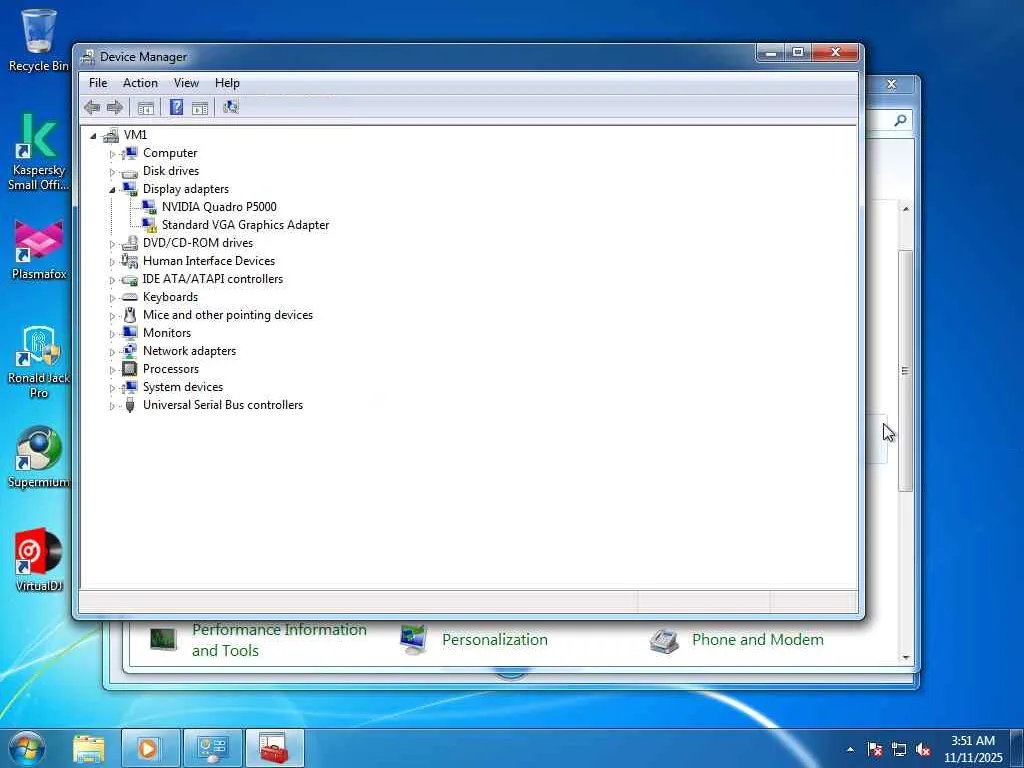This screenshot has width=1024, height=768.
Task: Open VirtualDJ desktop shortcut
Action: [39, 560]
